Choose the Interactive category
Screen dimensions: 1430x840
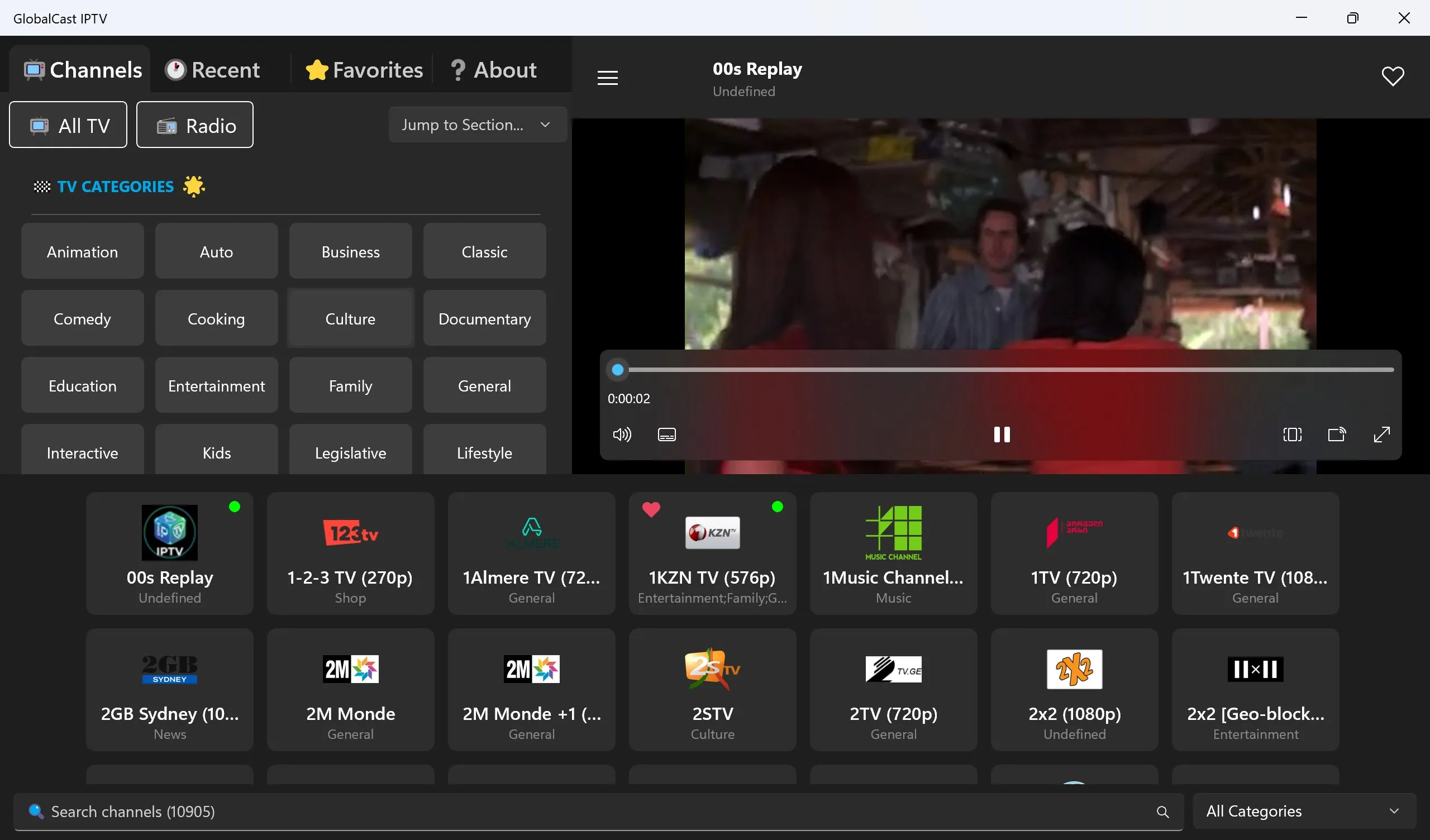tap(82, 450)
